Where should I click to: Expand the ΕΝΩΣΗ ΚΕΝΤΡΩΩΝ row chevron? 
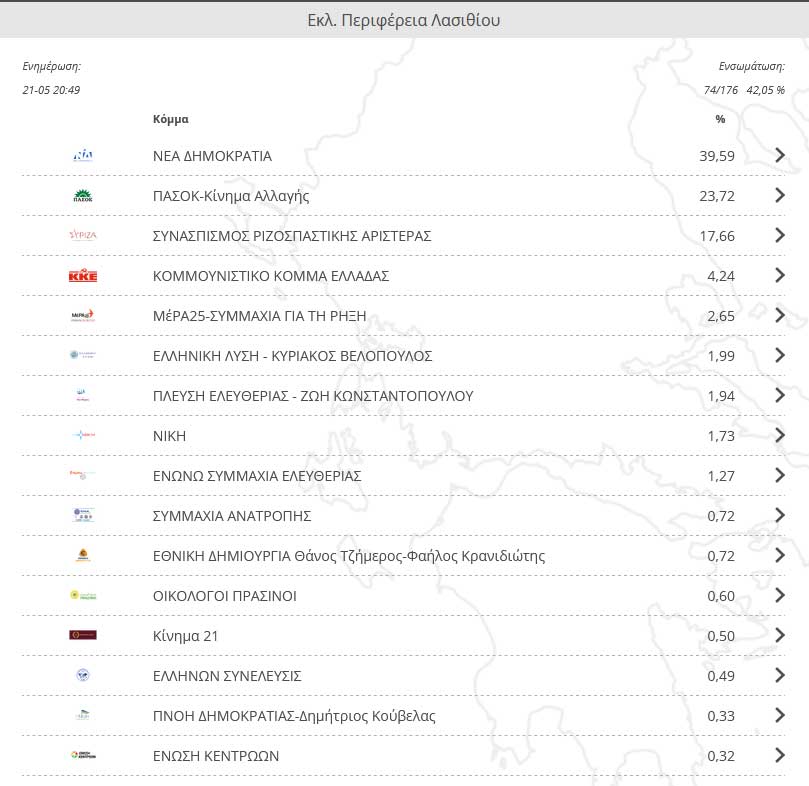(780, 755)
